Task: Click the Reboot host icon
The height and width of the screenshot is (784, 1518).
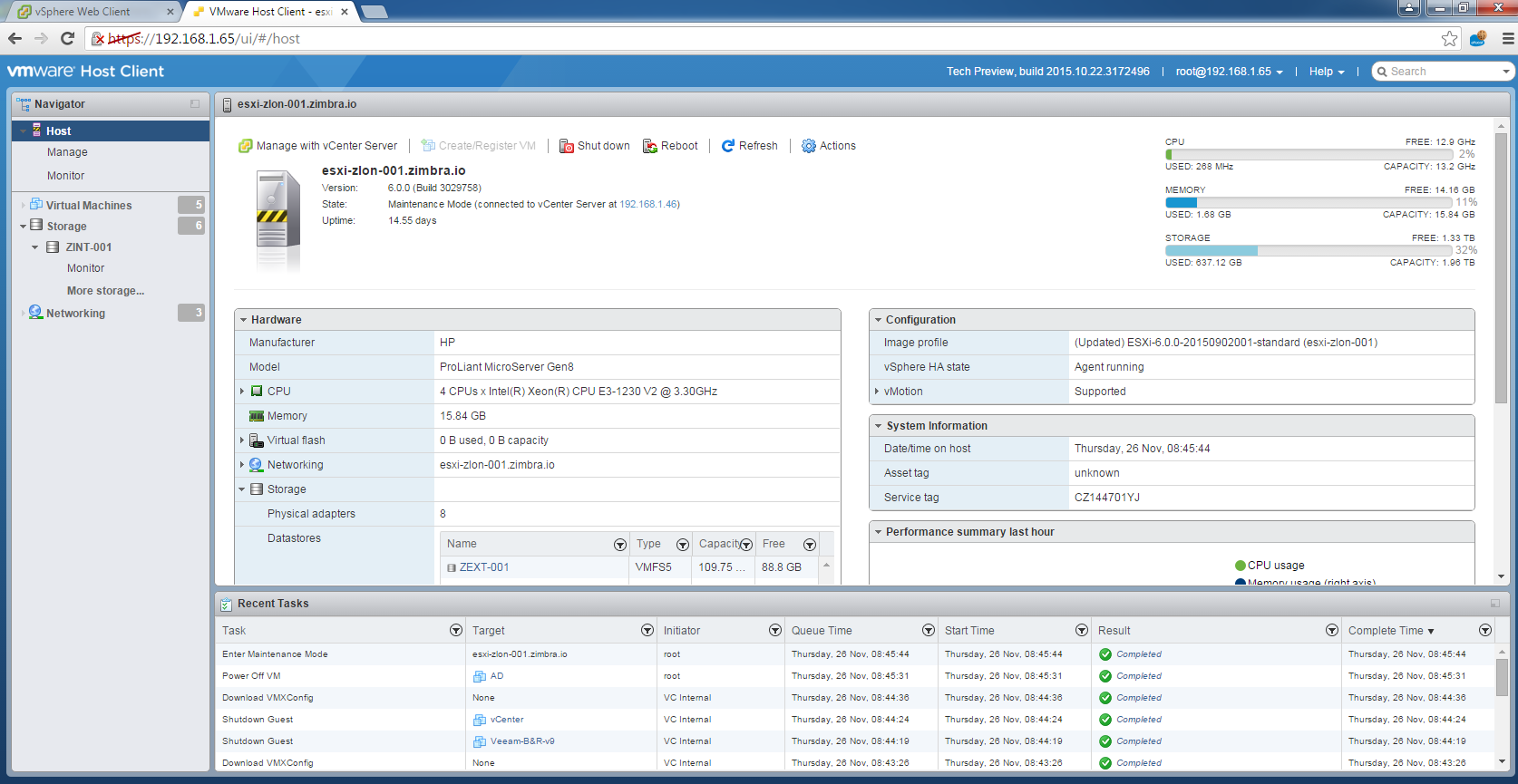Action: click(x=649, y=146)
